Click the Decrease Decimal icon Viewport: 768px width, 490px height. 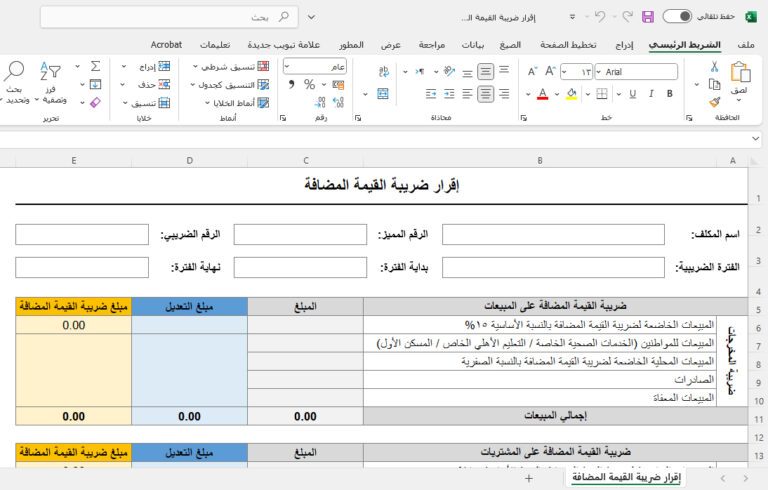(320, 102)
